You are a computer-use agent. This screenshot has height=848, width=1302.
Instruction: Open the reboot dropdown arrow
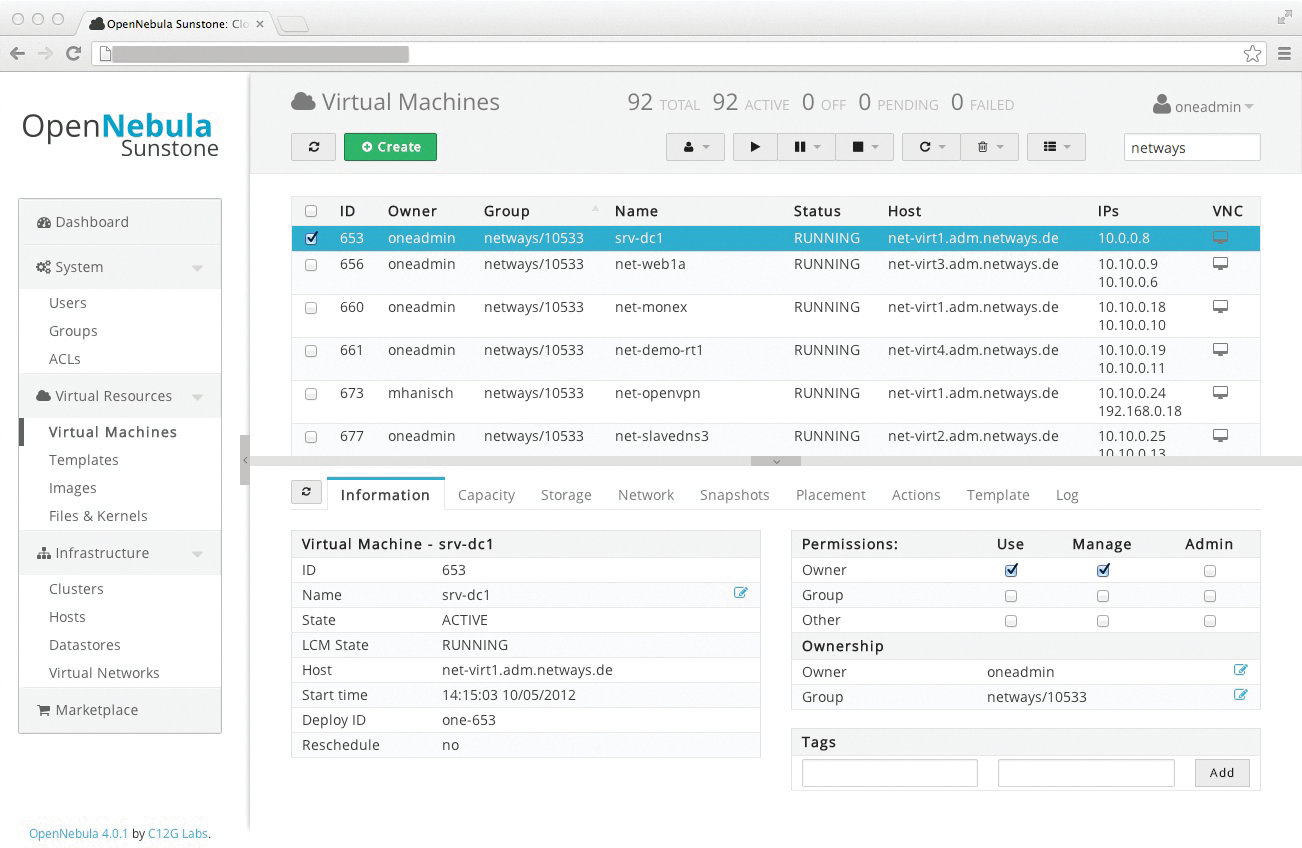944,146
